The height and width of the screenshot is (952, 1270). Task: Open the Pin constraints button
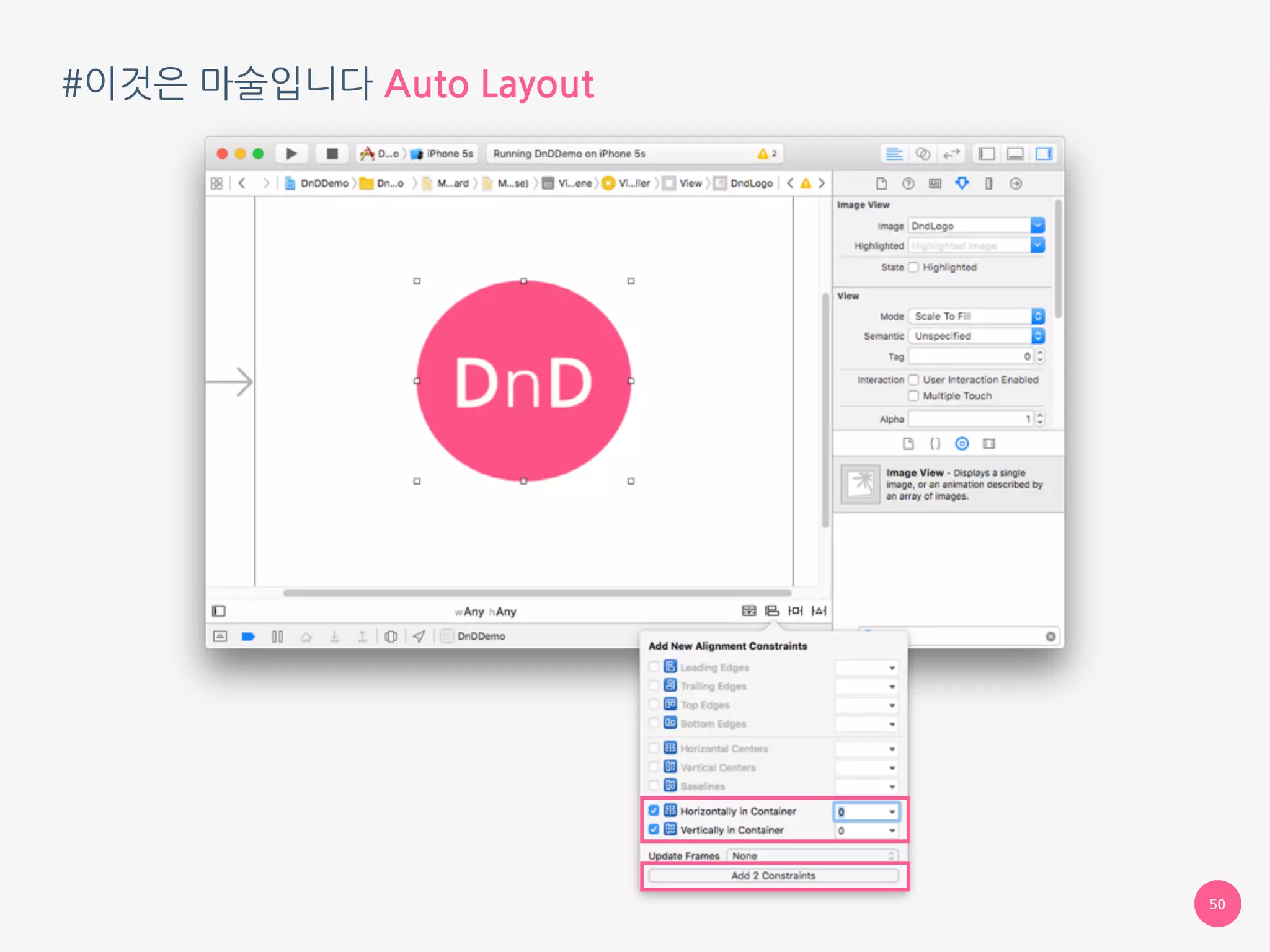click(796, 611)
